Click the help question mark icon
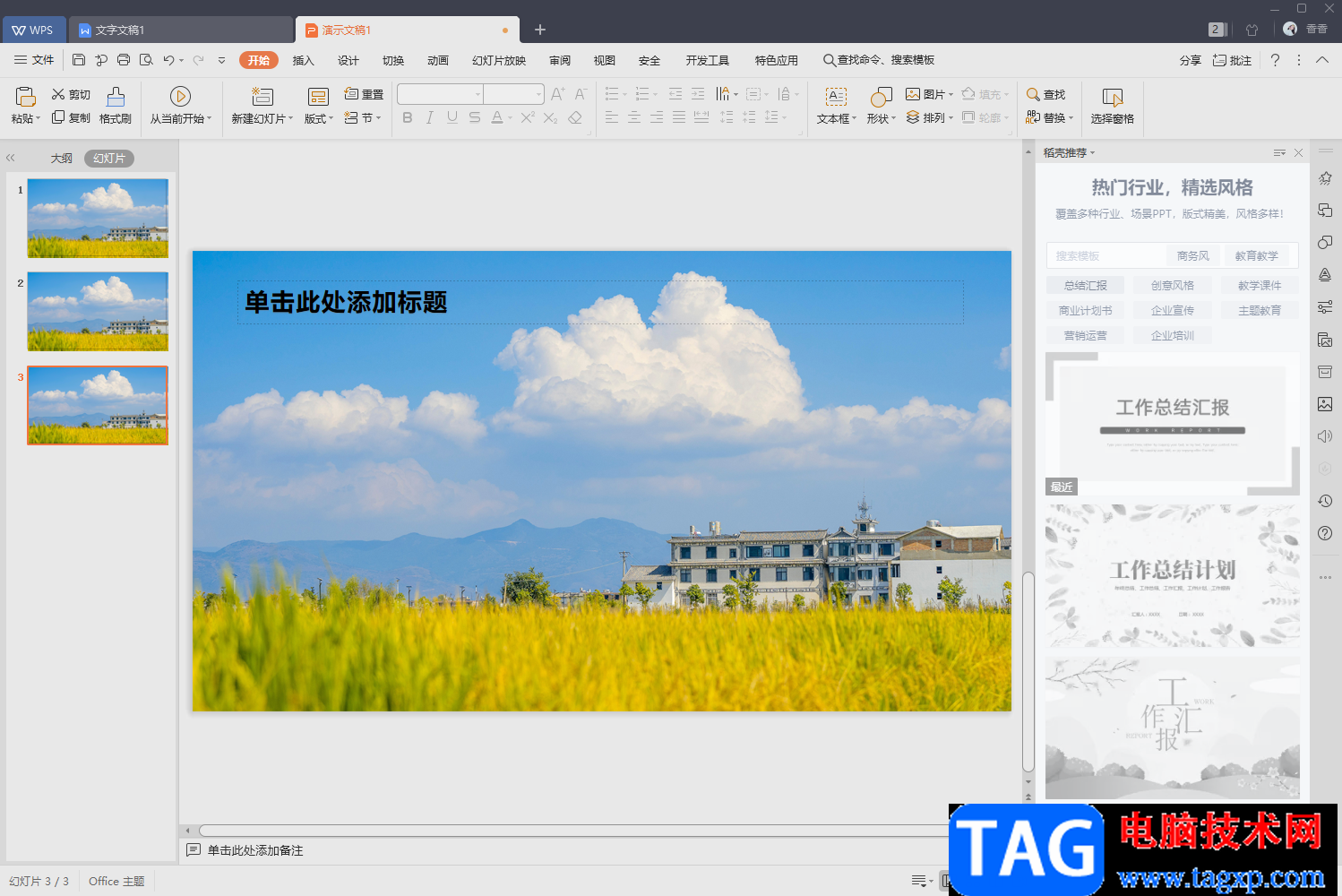This screenshot has width=1342, height=896. (1275, 60)
